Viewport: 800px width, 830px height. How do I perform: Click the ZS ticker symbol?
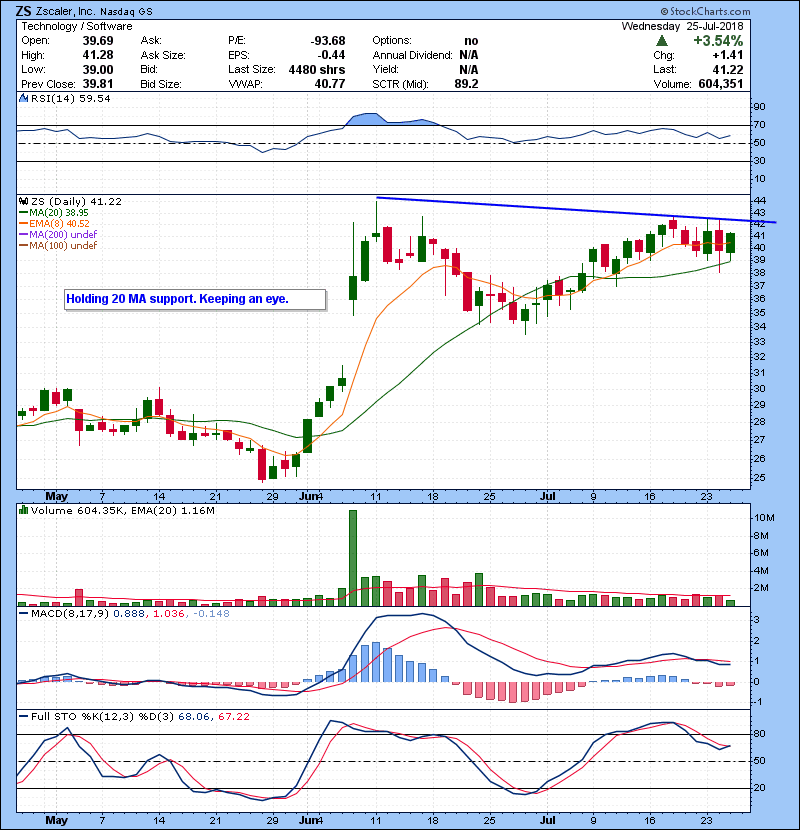point(24,11)
